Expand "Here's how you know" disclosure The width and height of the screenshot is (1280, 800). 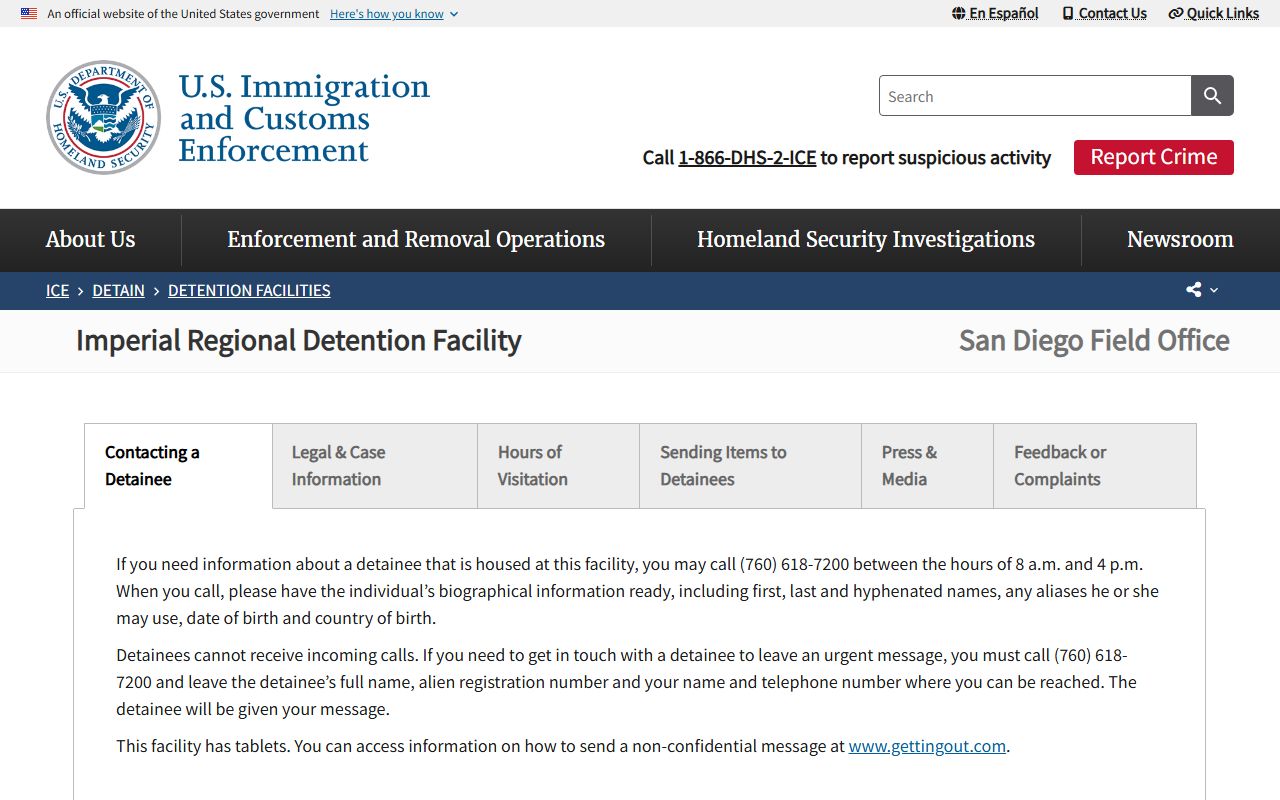click(x=394, y=14)
